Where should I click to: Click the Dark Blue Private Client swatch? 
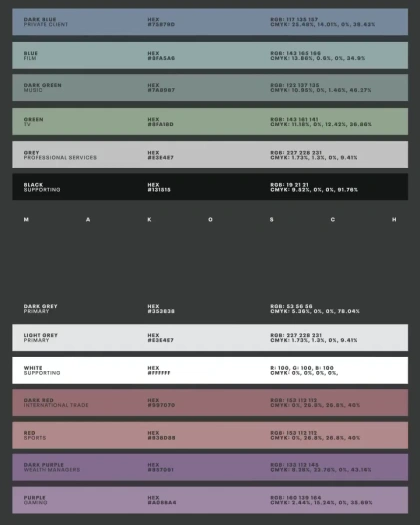pos(210,22)
